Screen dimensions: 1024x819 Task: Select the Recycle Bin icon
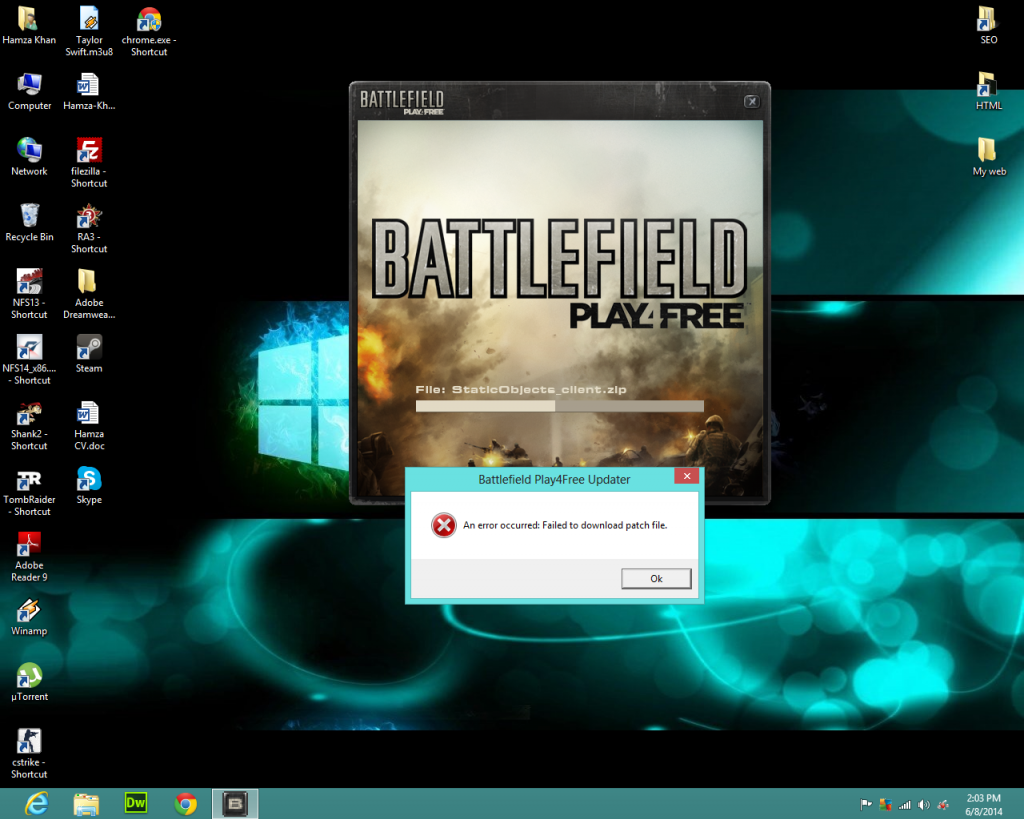point(29,223)
